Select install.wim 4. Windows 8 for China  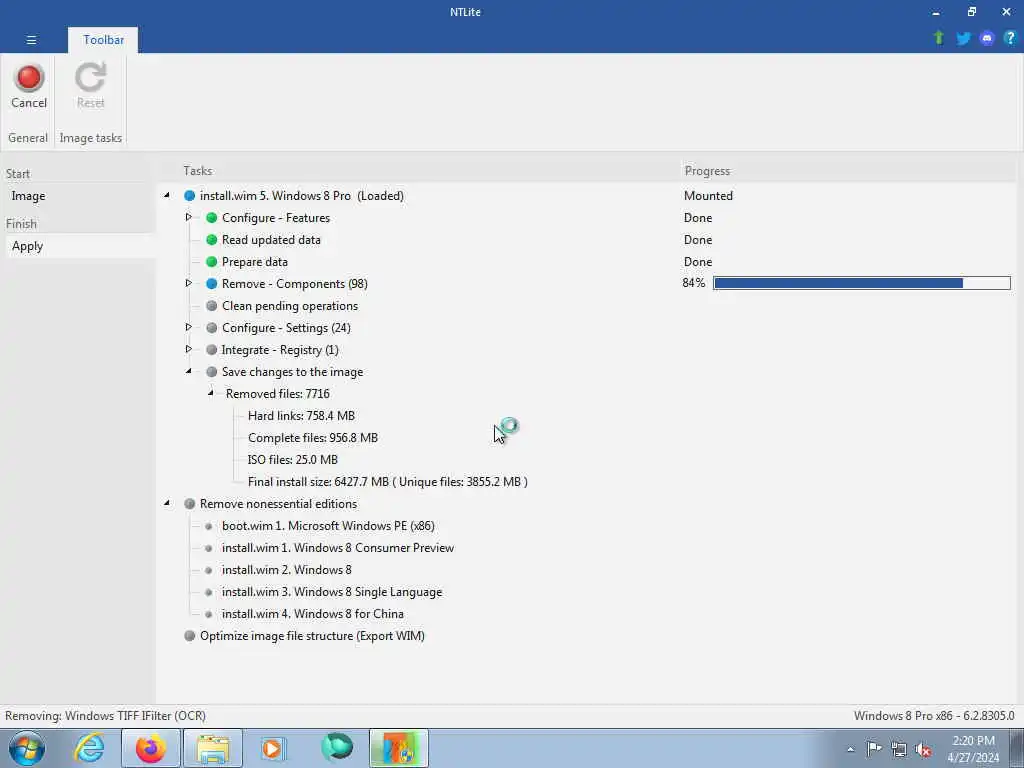pos(312,614)
